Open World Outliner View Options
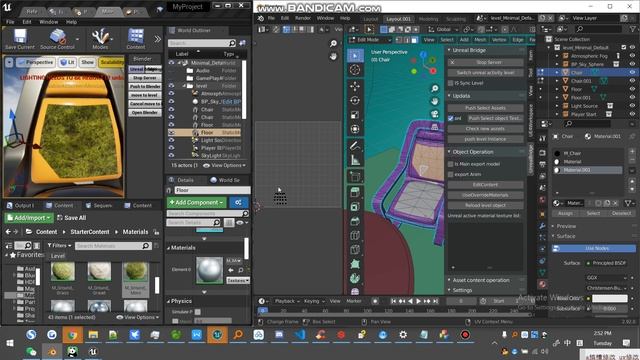Image resolution: width=640 pixels, height=360 pixels. [224, 165]
